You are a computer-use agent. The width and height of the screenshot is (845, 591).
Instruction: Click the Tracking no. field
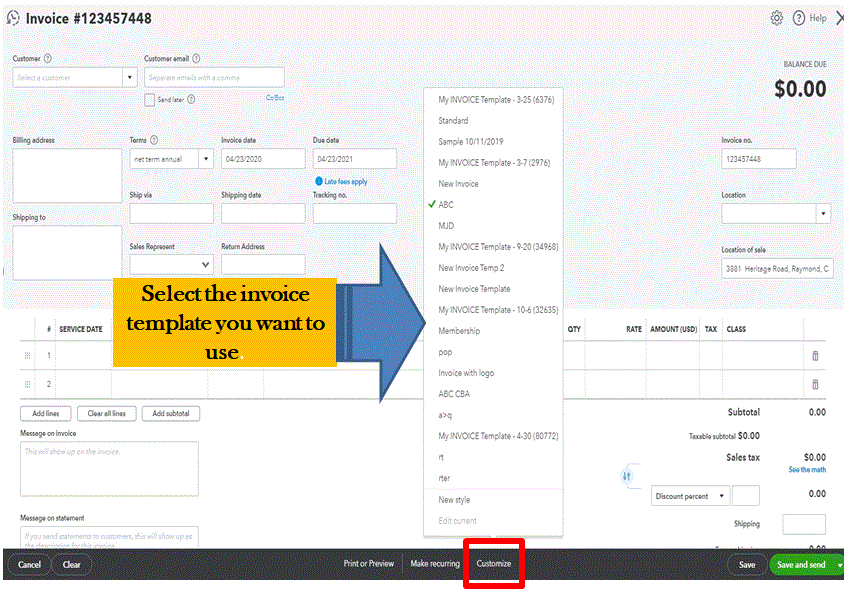pos(355,214)
